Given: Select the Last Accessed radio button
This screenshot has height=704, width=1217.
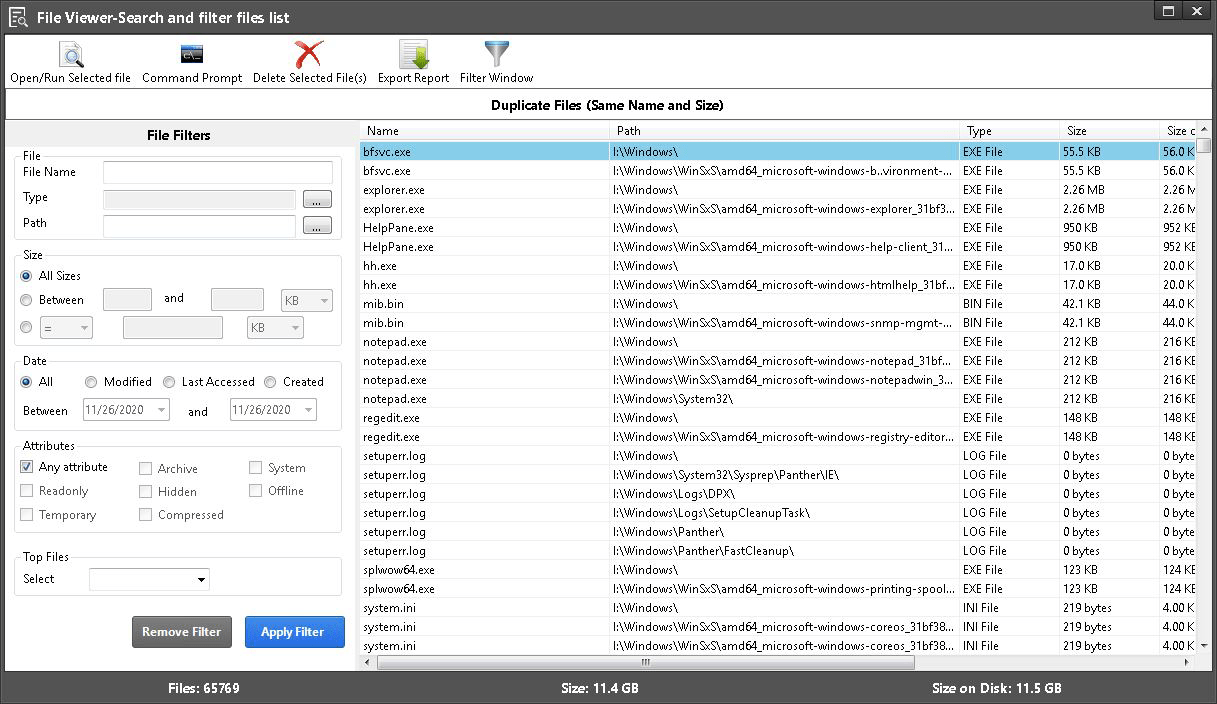Looking at the screenshot, I should click(x=169, y=382).
